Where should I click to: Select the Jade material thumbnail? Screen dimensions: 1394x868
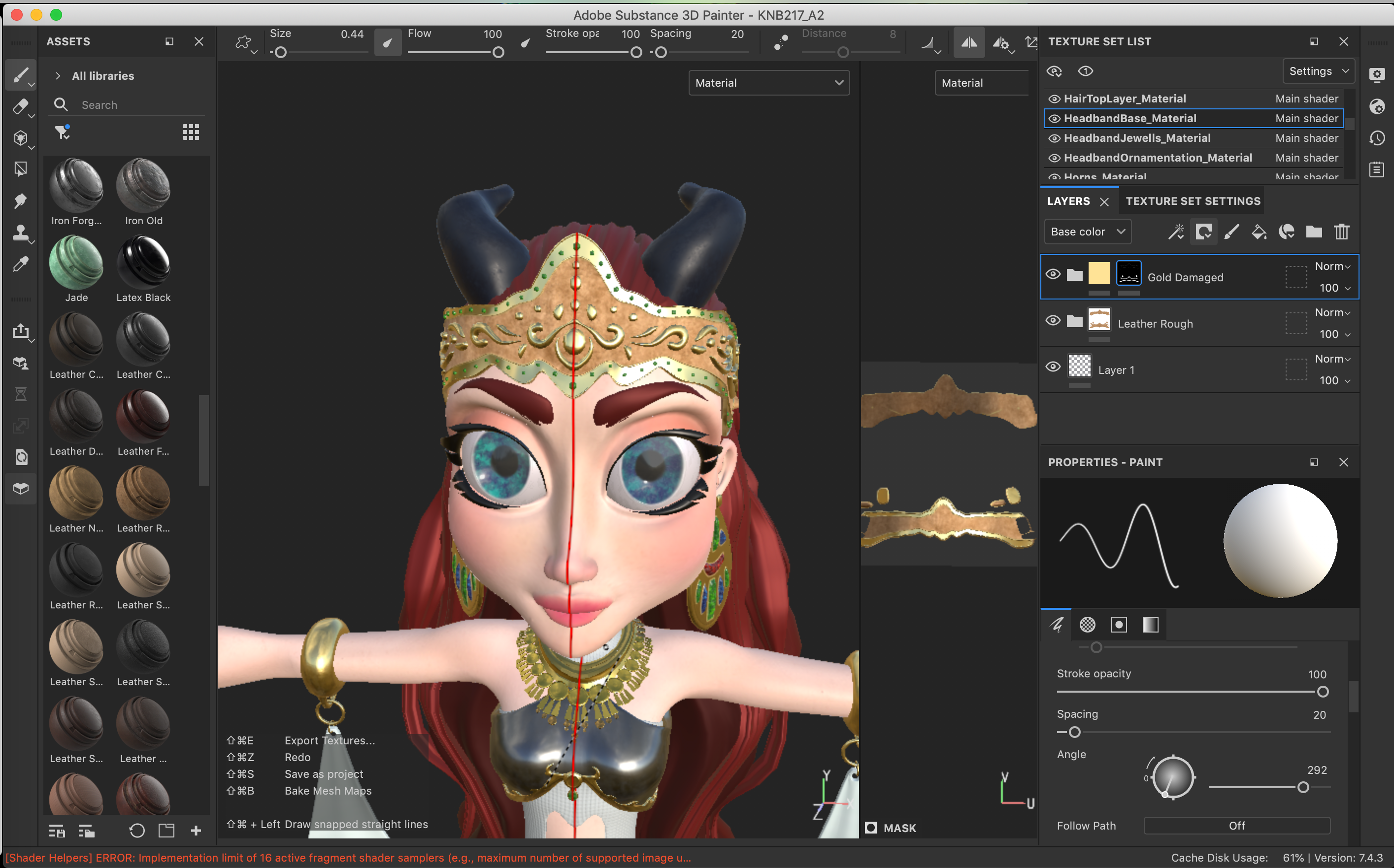(76, 264)
